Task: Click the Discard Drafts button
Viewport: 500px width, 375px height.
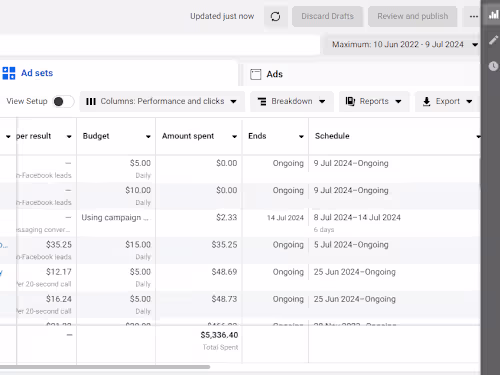Action: click(327, 16)
